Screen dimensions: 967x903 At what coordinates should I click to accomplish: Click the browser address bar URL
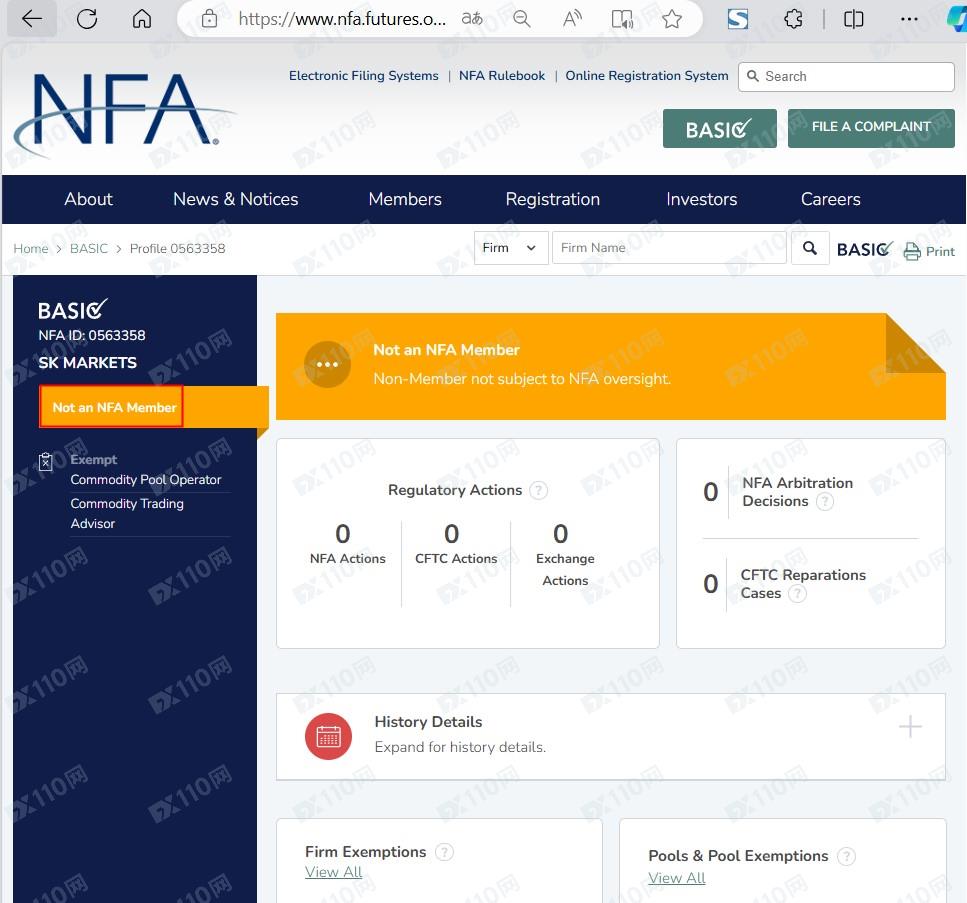pos(342,19)
